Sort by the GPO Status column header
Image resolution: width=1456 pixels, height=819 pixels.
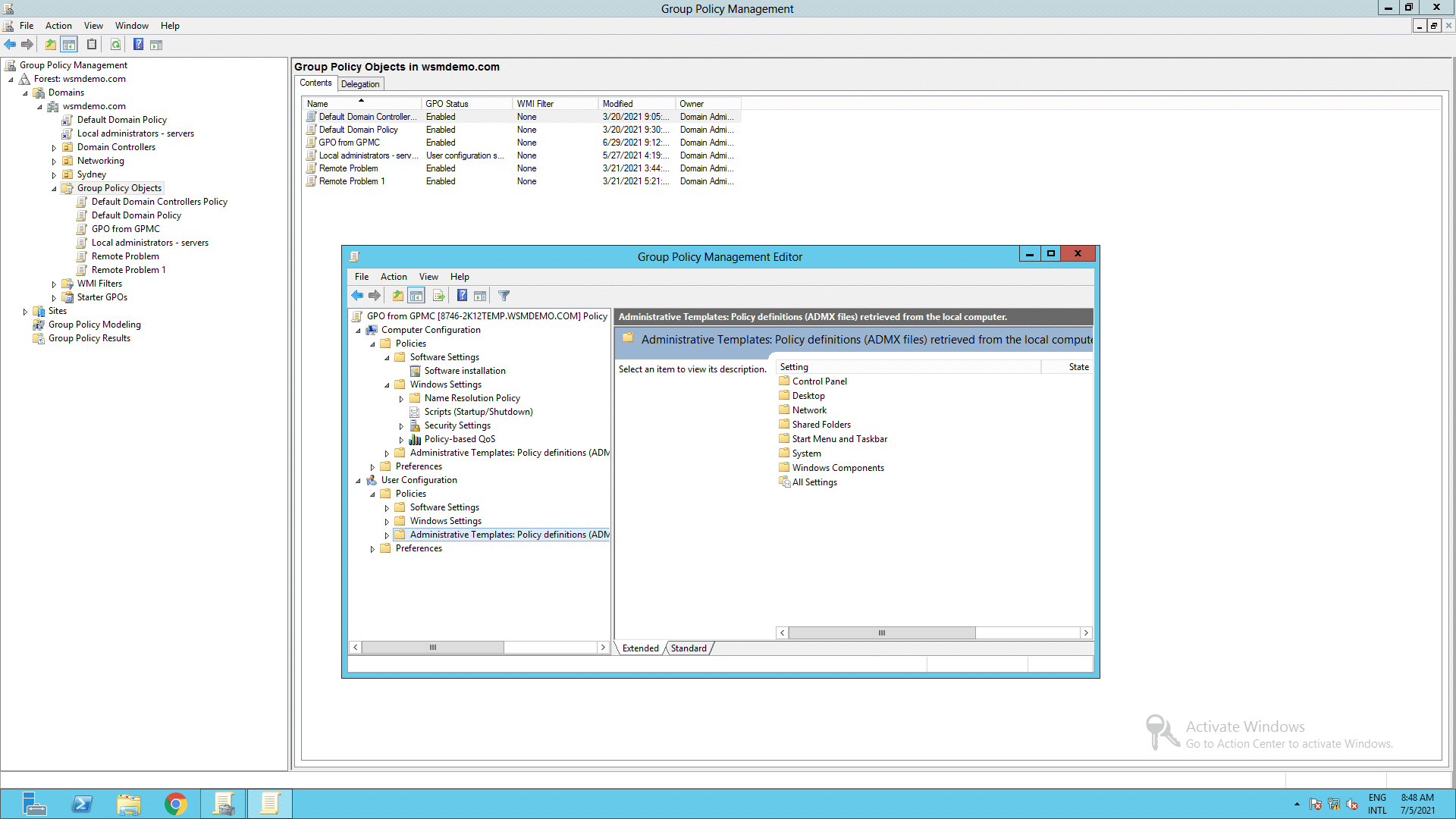click(466, 104)
